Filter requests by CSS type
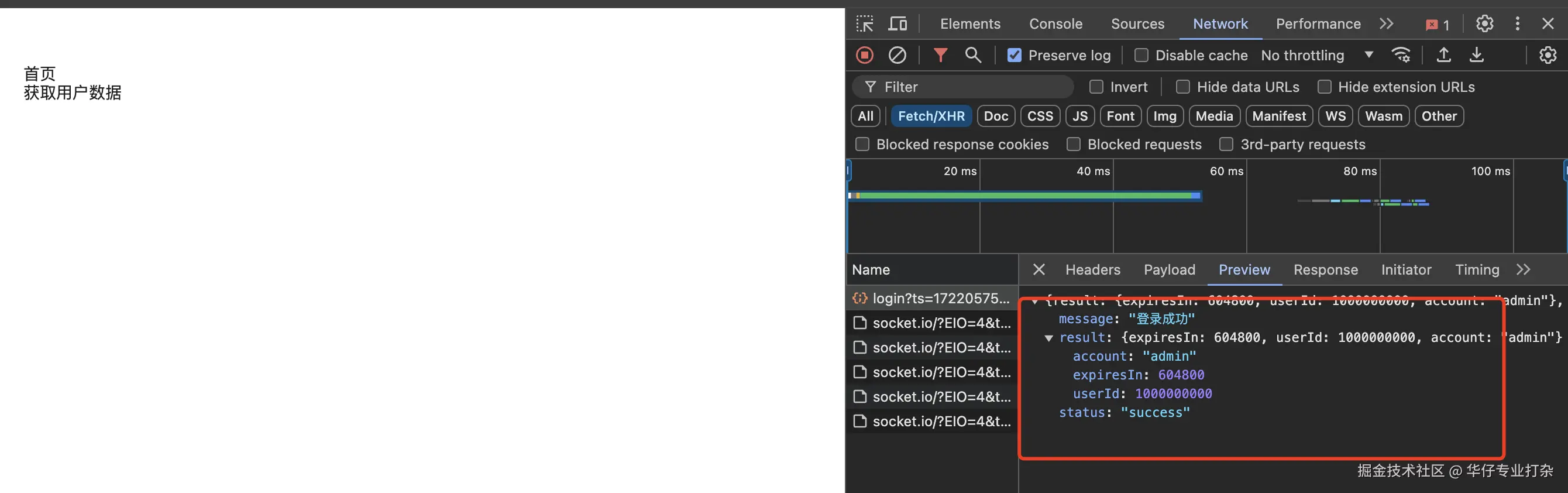The image size is (1568, 493). (1040, 116)
